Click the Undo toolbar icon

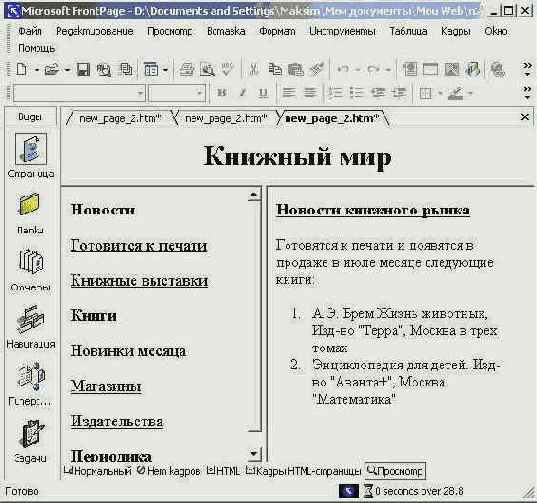343,70
